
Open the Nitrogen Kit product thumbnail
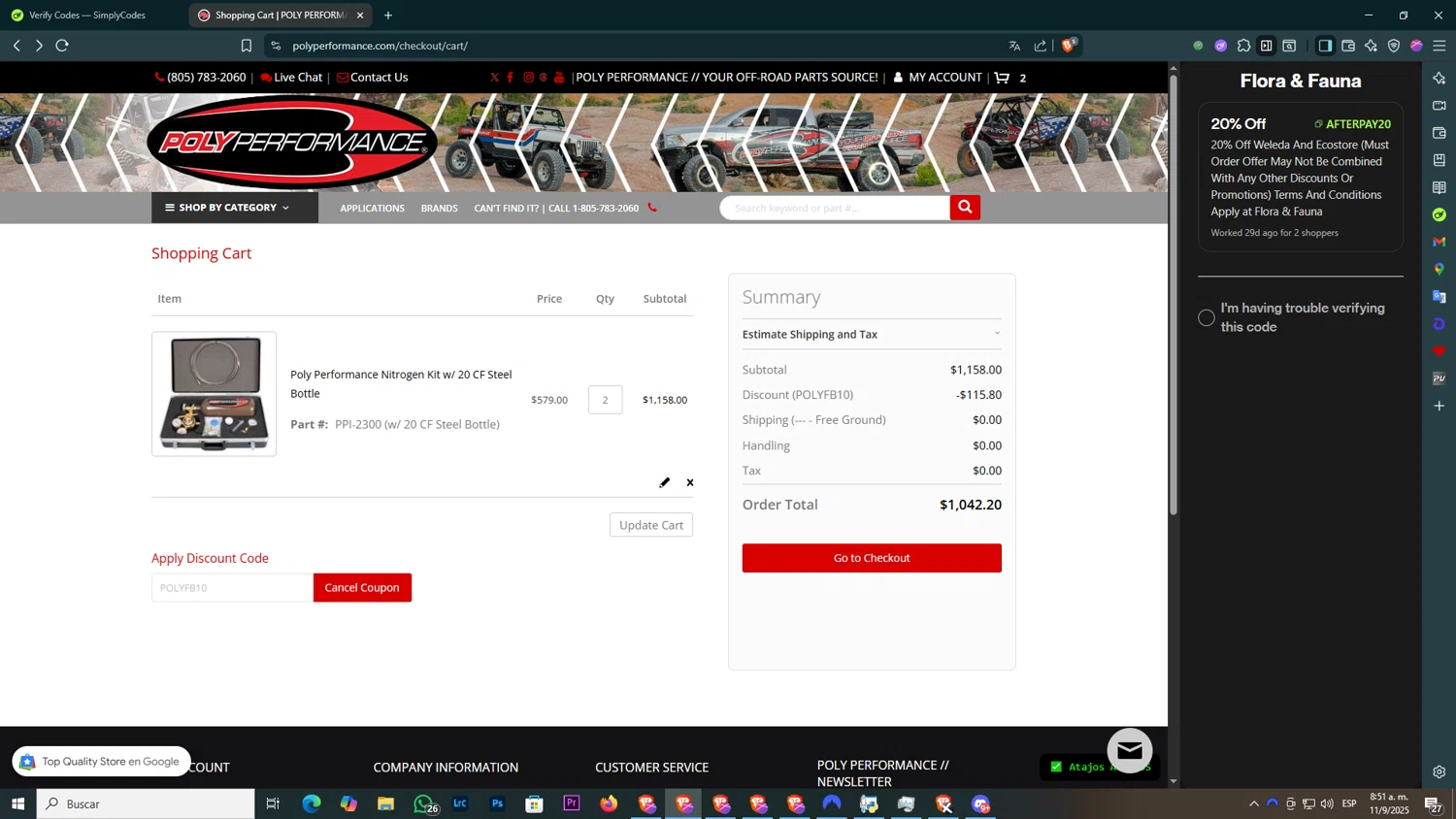(x=214, y=394)
